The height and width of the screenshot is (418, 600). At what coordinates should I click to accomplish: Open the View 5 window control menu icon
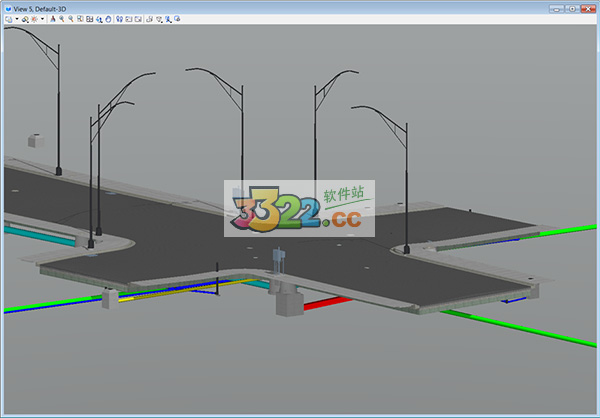click(8, 7)
